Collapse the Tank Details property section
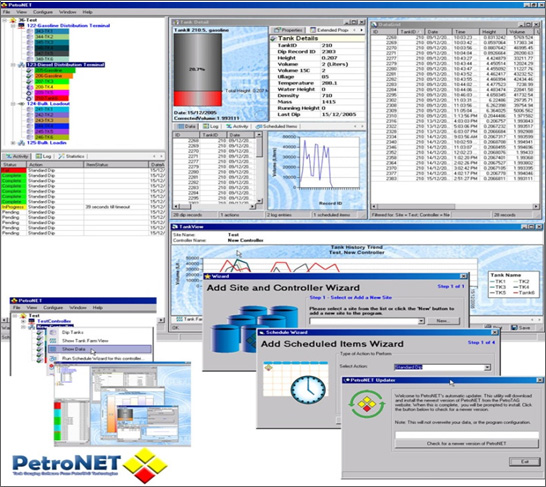The width and height of the screenshot is (546, 487). pyautogui.click(x=273, y=39)
